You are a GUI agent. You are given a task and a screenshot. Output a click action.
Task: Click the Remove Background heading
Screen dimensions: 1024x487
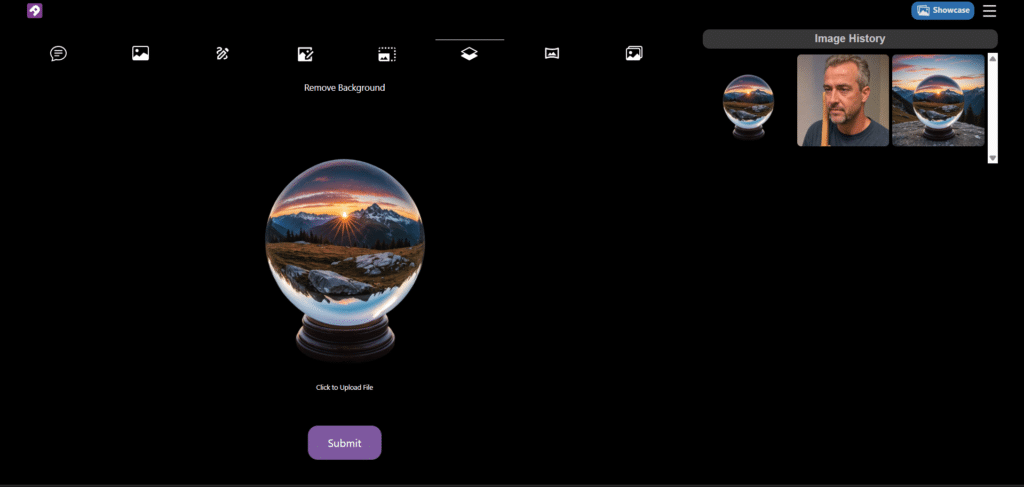point(345,87)
